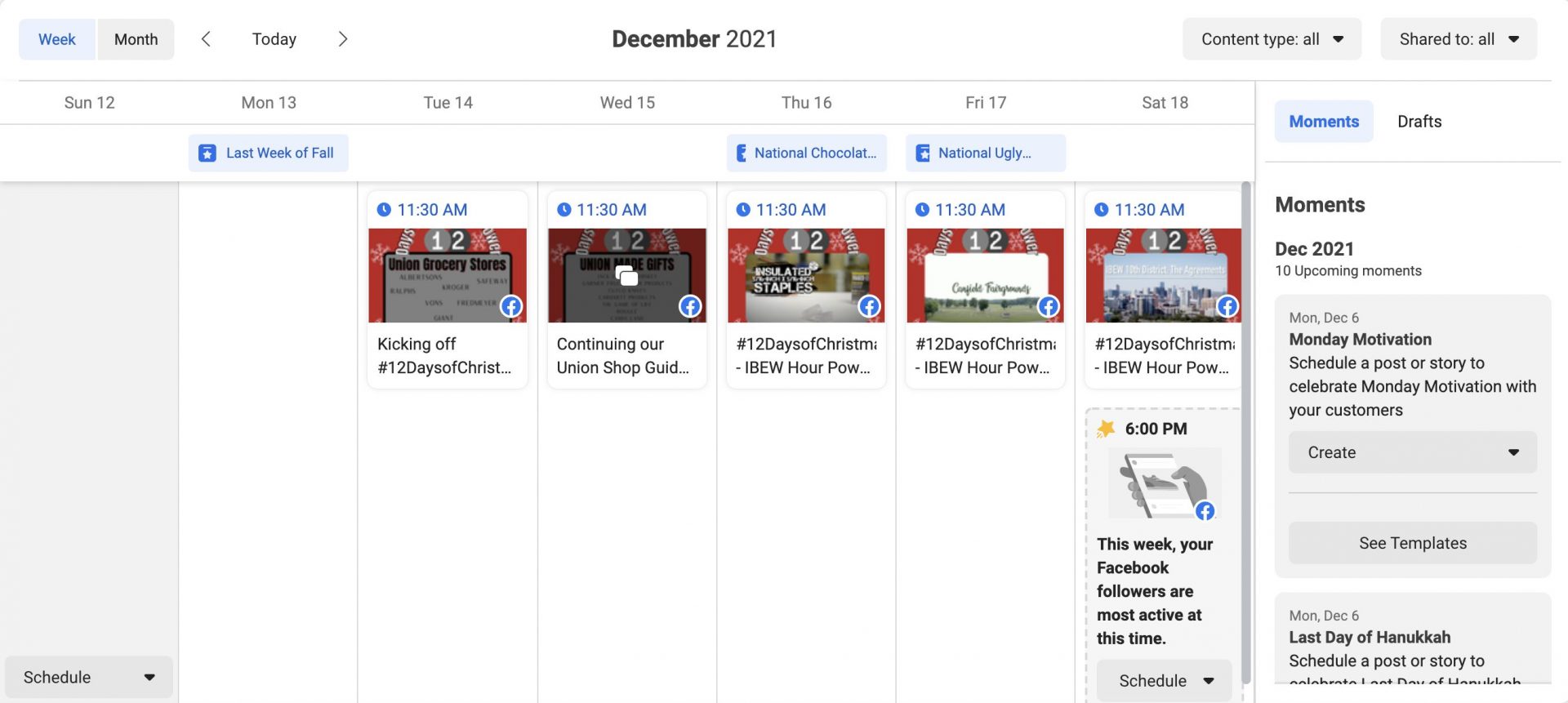The image size is (1568, 703).
Task: Open the Content type: all dropdown
Action: pyautogui.click(x=1271, y=39)
